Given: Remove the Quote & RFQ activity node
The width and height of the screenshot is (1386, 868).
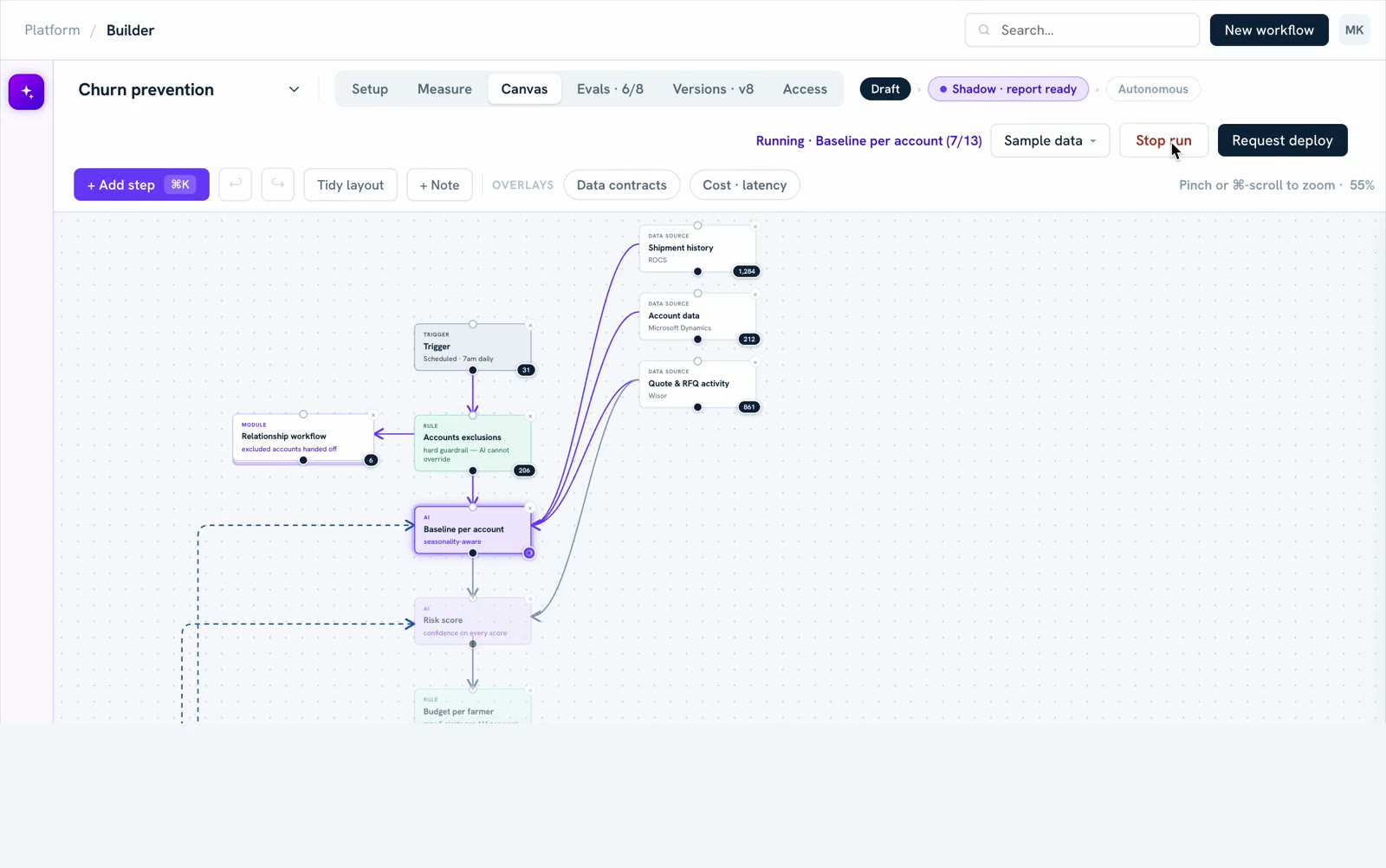Looking at the screenshot, I should (755, 362).
